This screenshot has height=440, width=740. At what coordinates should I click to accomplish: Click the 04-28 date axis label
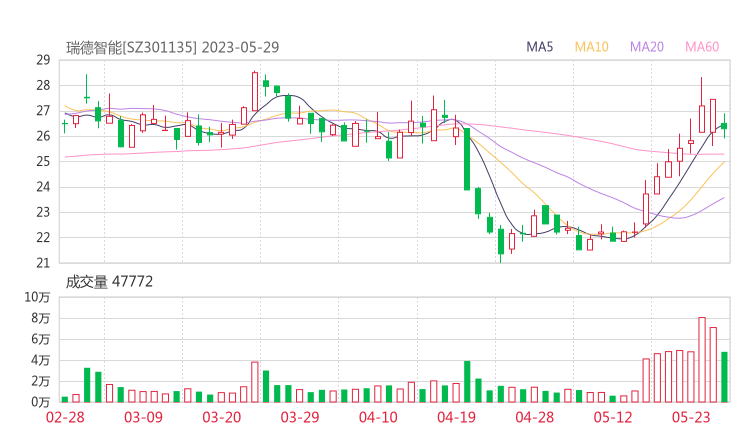click(535, 417)
